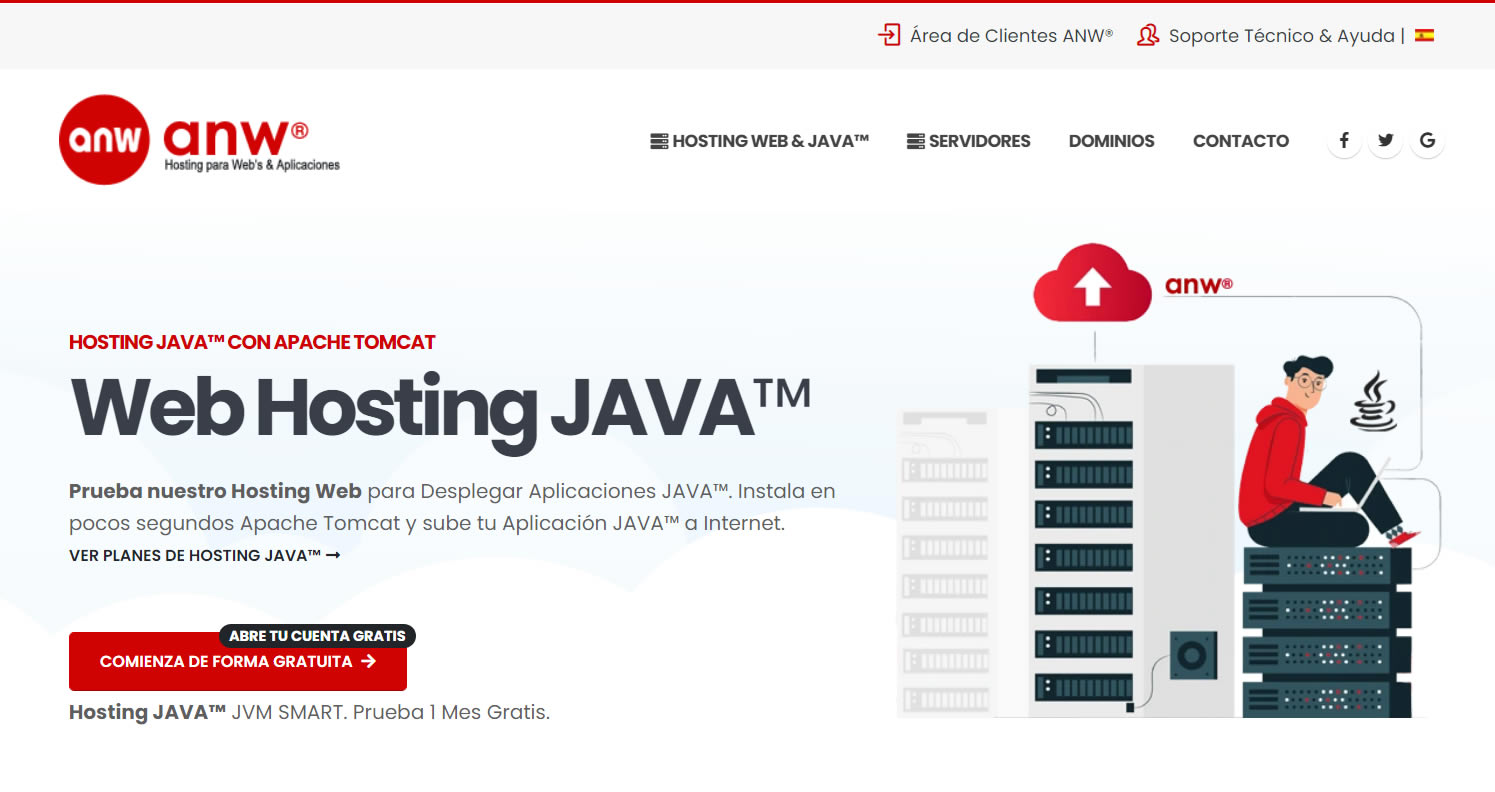1495x792 pixels.
Task: Click the list icon next to HOSTING WEB & JAVA
Action: click(x=658, y=141)
